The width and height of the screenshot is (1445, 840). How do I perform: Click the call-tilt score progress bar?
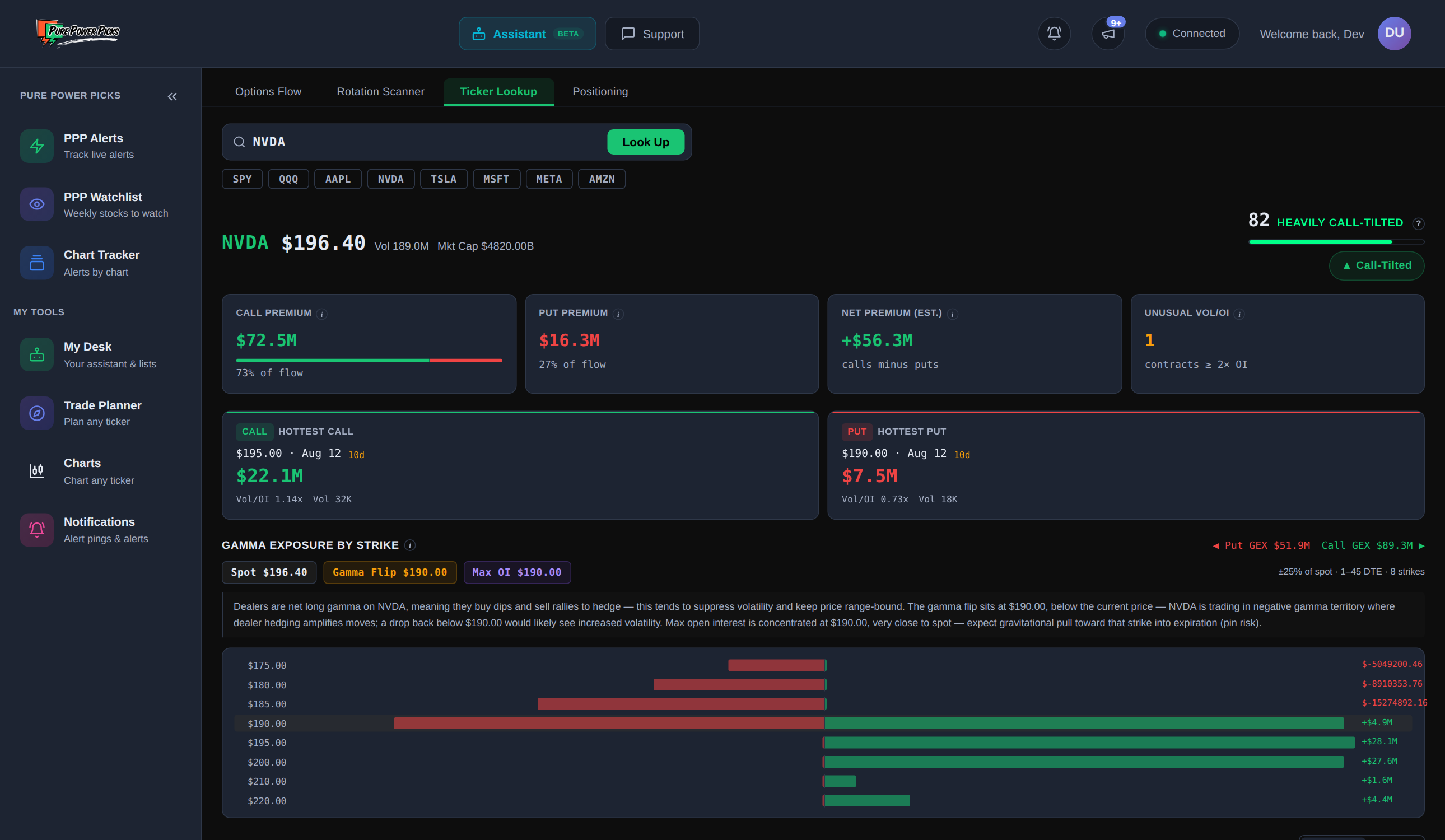1336,242
